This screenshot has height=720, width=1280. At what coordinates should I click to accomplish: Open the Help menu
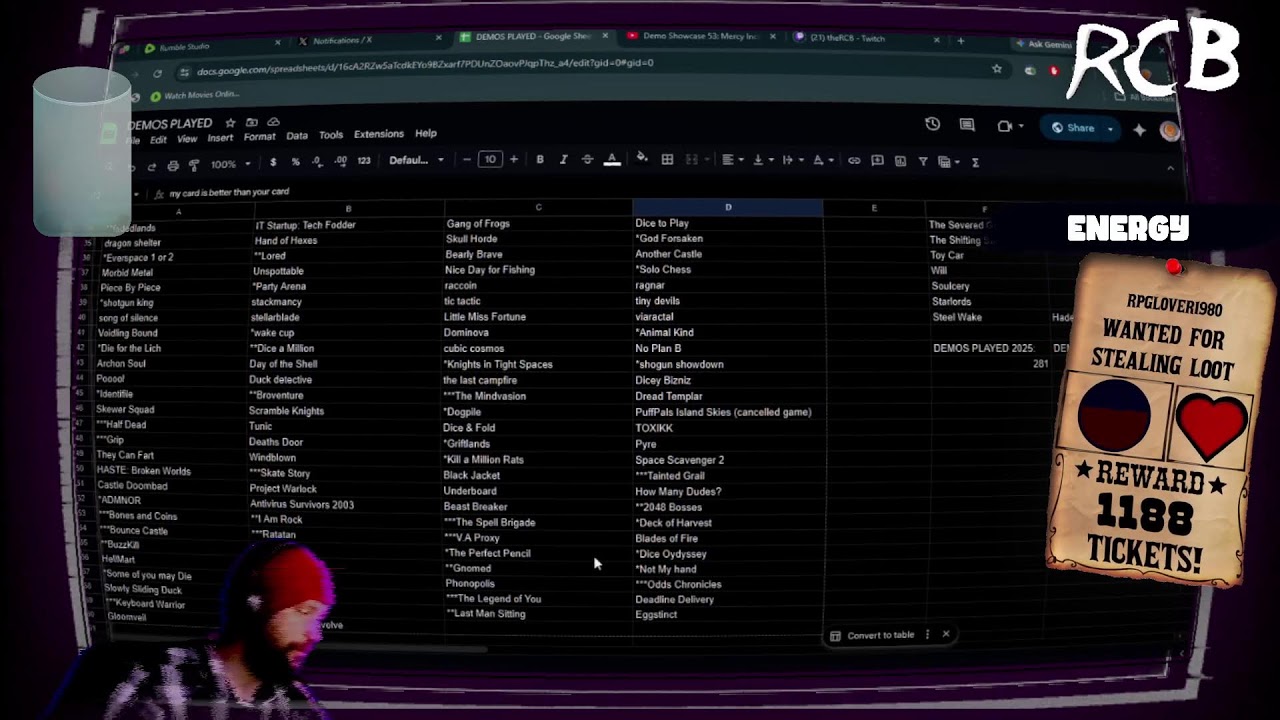[426, 134]
